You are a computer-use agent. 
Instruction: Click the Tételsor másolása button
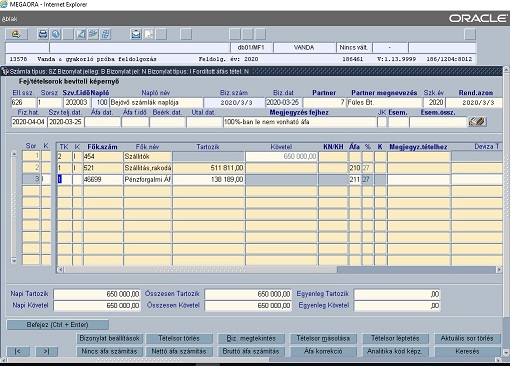(x=323, y=338)
